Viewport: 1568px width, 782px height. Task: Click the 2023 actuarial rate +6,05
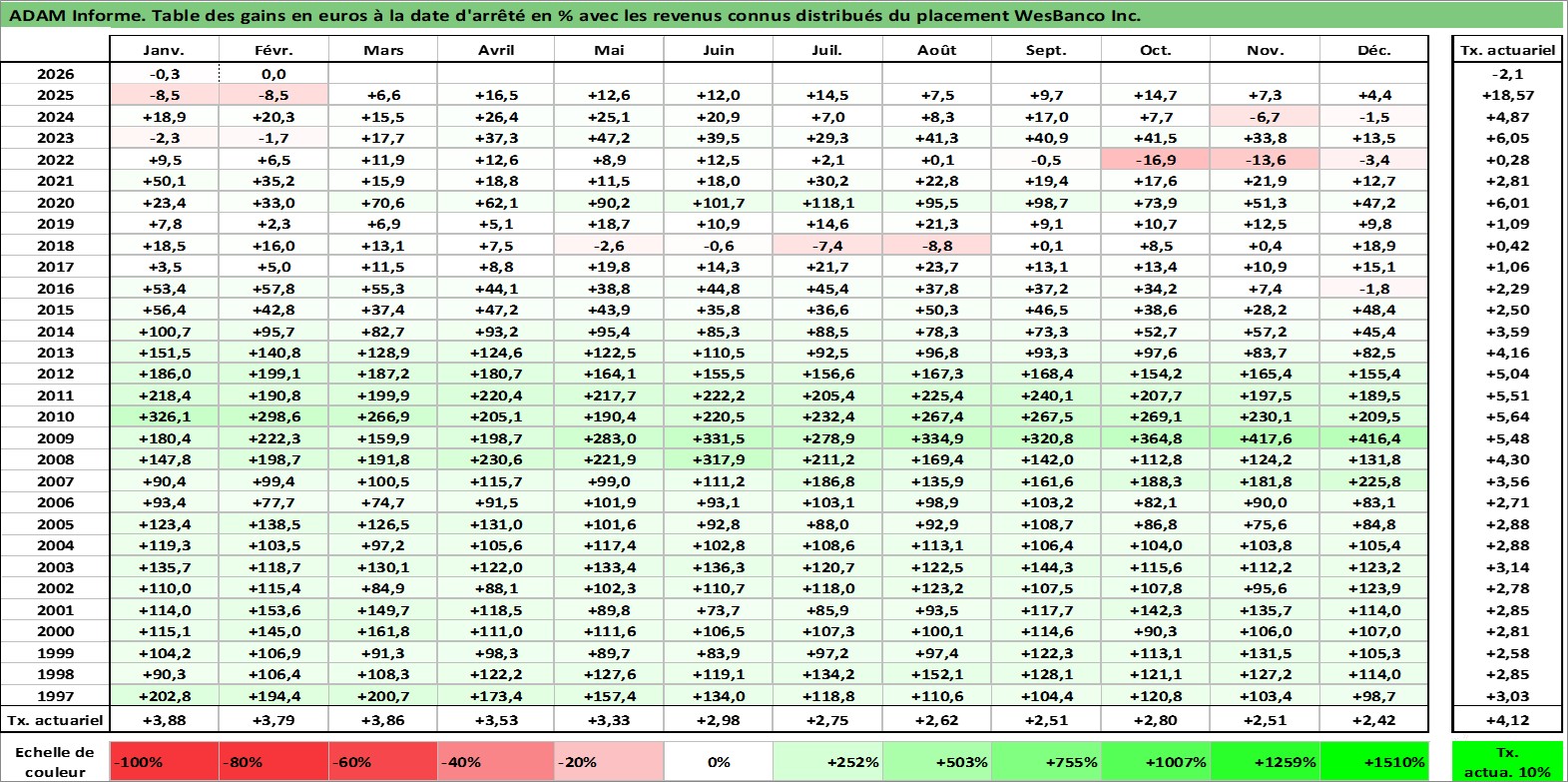tap(1507, 138)
